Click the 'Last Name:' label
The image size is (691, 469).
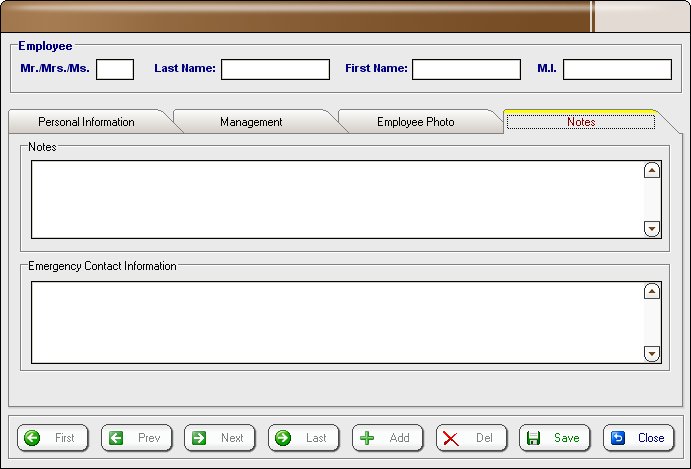(185, 68)
